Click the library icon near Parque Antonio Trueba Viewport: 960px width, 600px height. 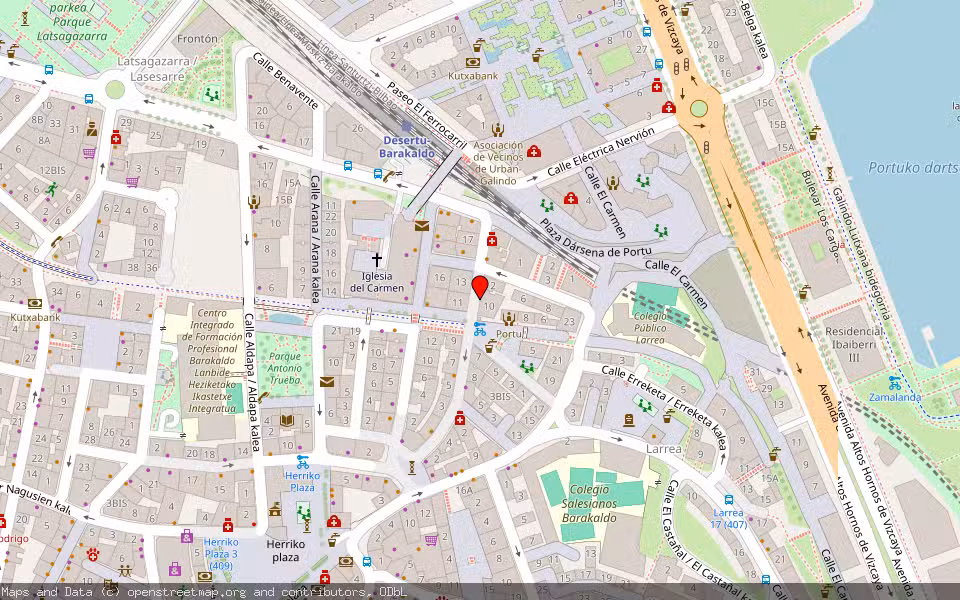(x=286, y=420)
